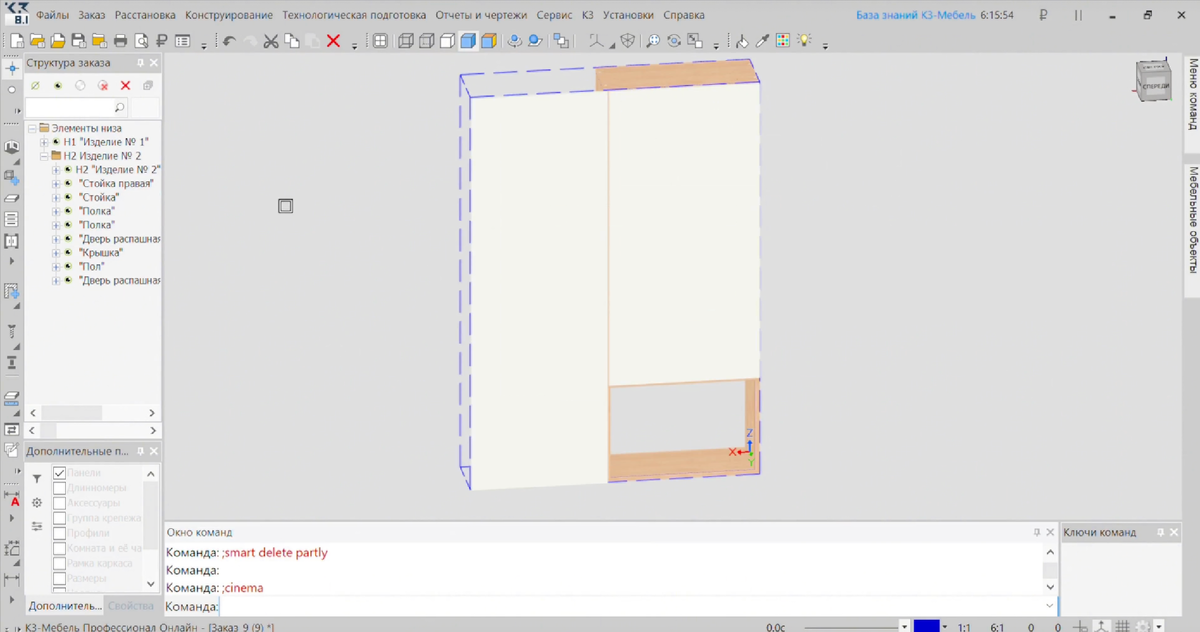Click the horizontal scrollbar of the order tree
Image resolution: width=1200 pixels, height=632 pixels.
click(x=92, y=413)
